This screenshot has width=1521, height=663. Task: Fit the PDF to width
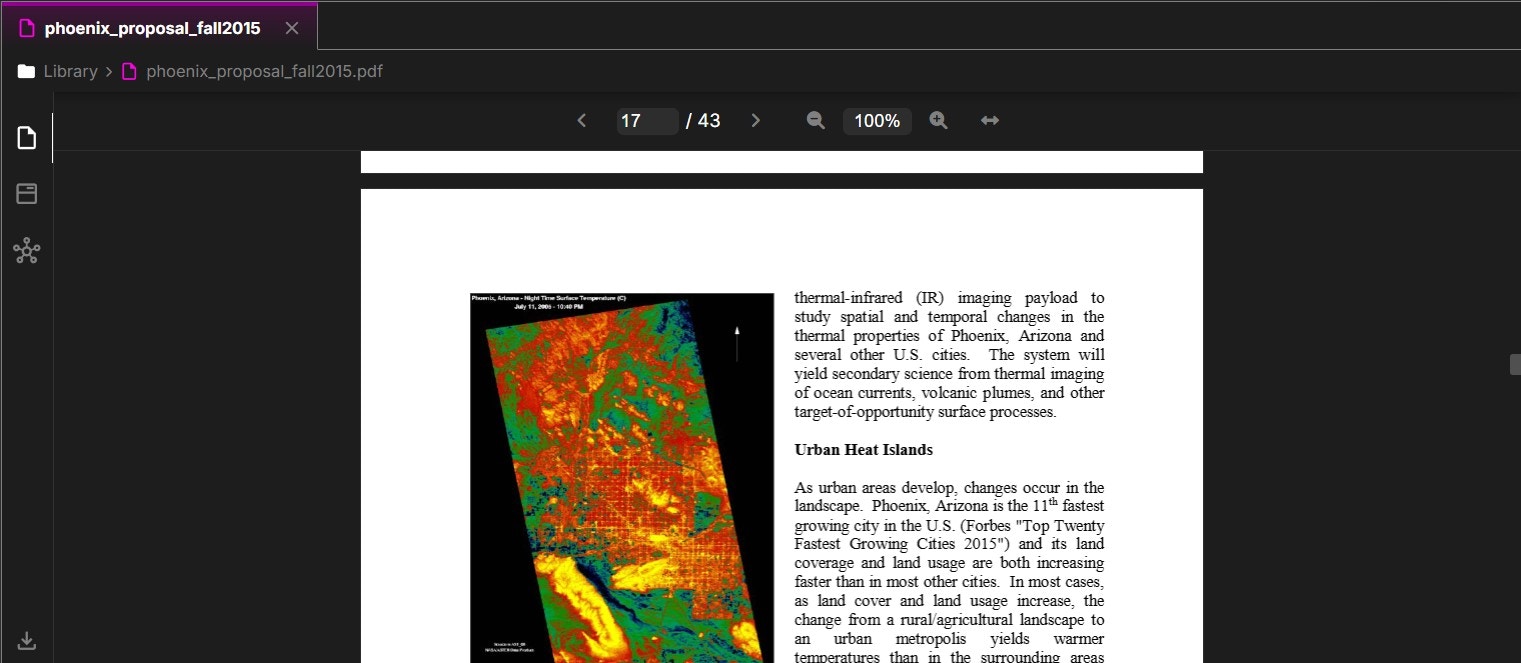click(x=990, y=121)
